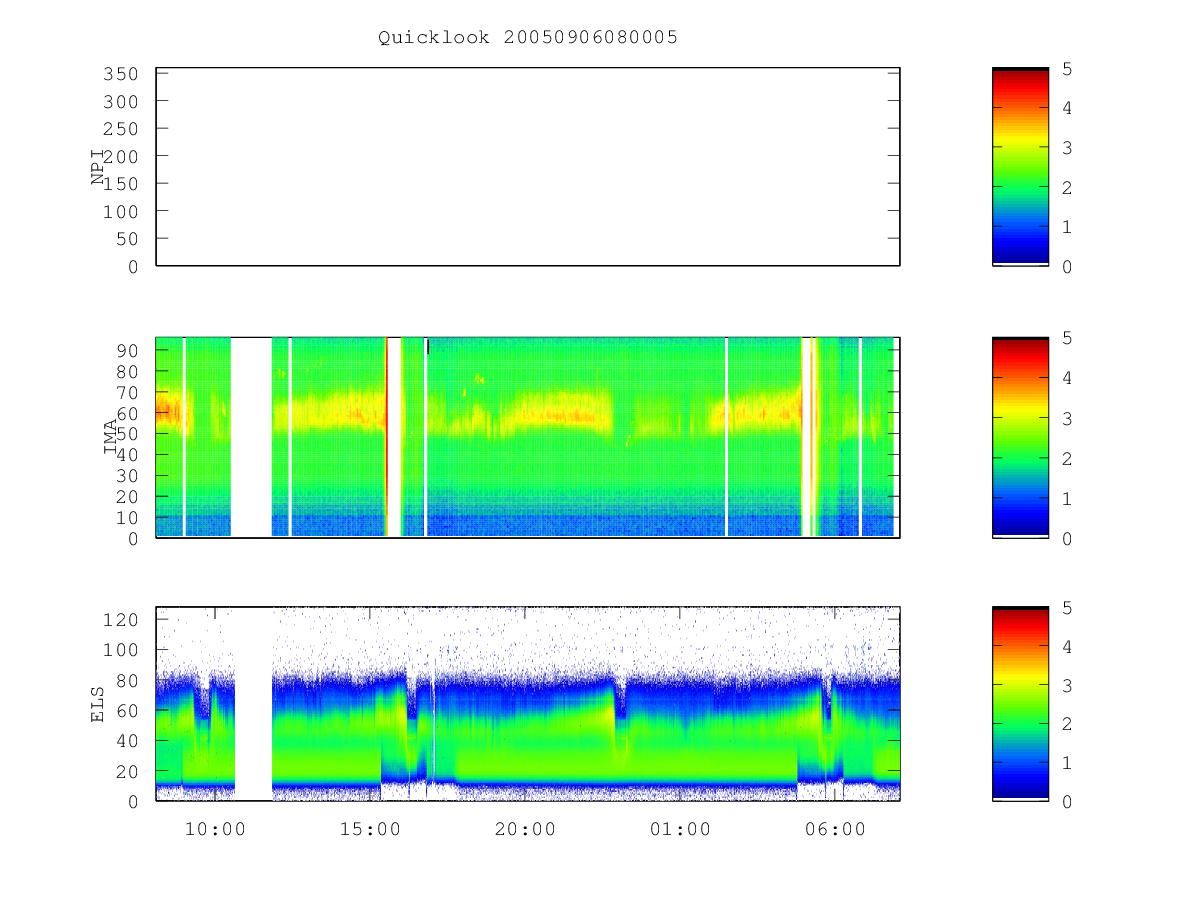
Task: Click the wide white data gap in ELS spectrogram
Action: pyautogui.click(x=254, y=704)
